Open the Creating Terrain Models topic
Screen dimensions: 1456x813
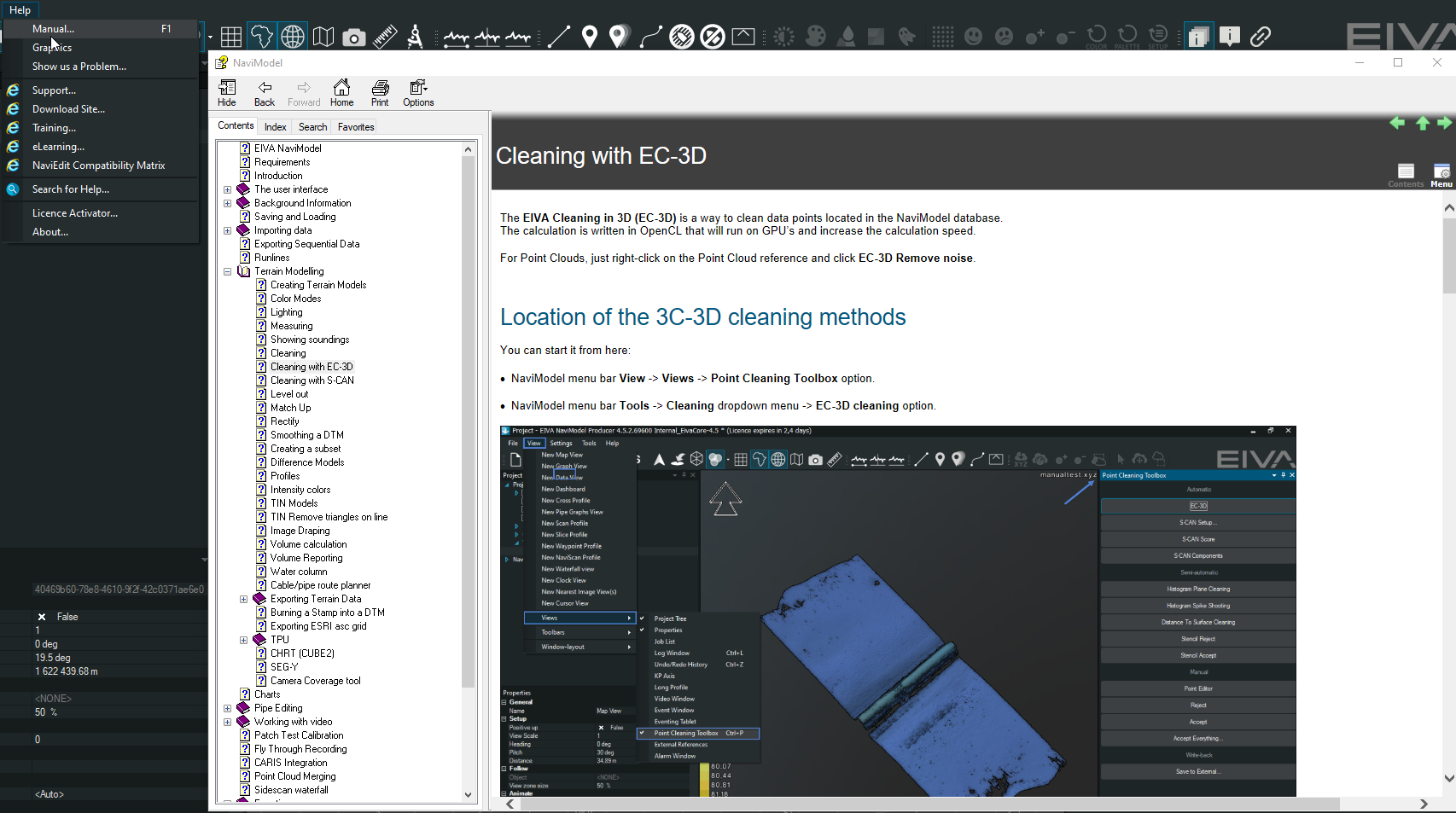(x=317, y=285)
